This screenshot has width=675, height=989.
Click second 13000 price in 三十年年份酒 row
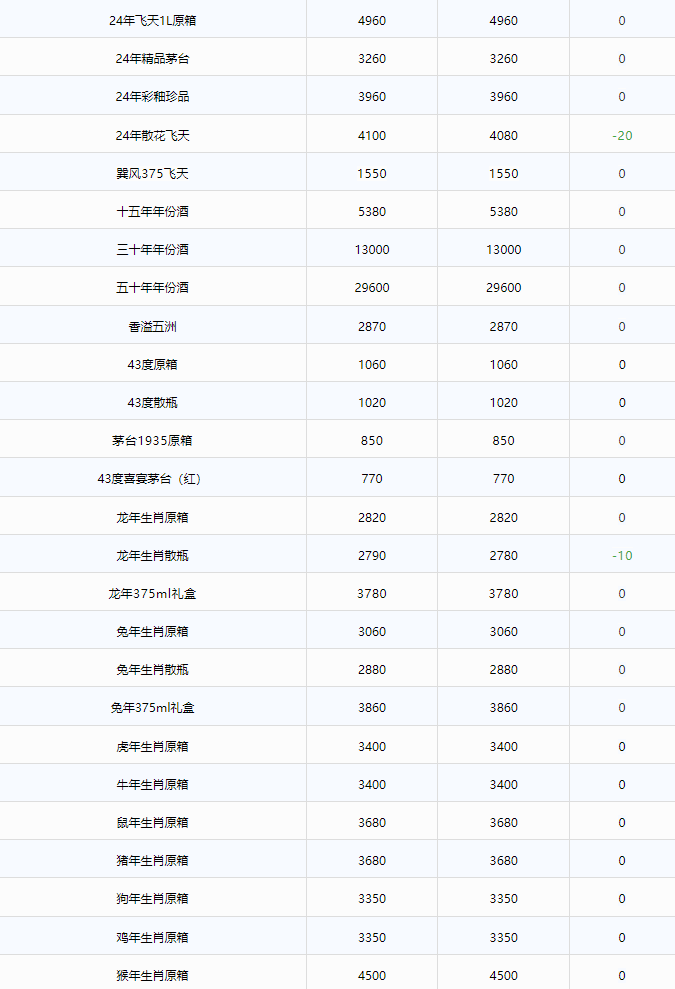(503, 249)
